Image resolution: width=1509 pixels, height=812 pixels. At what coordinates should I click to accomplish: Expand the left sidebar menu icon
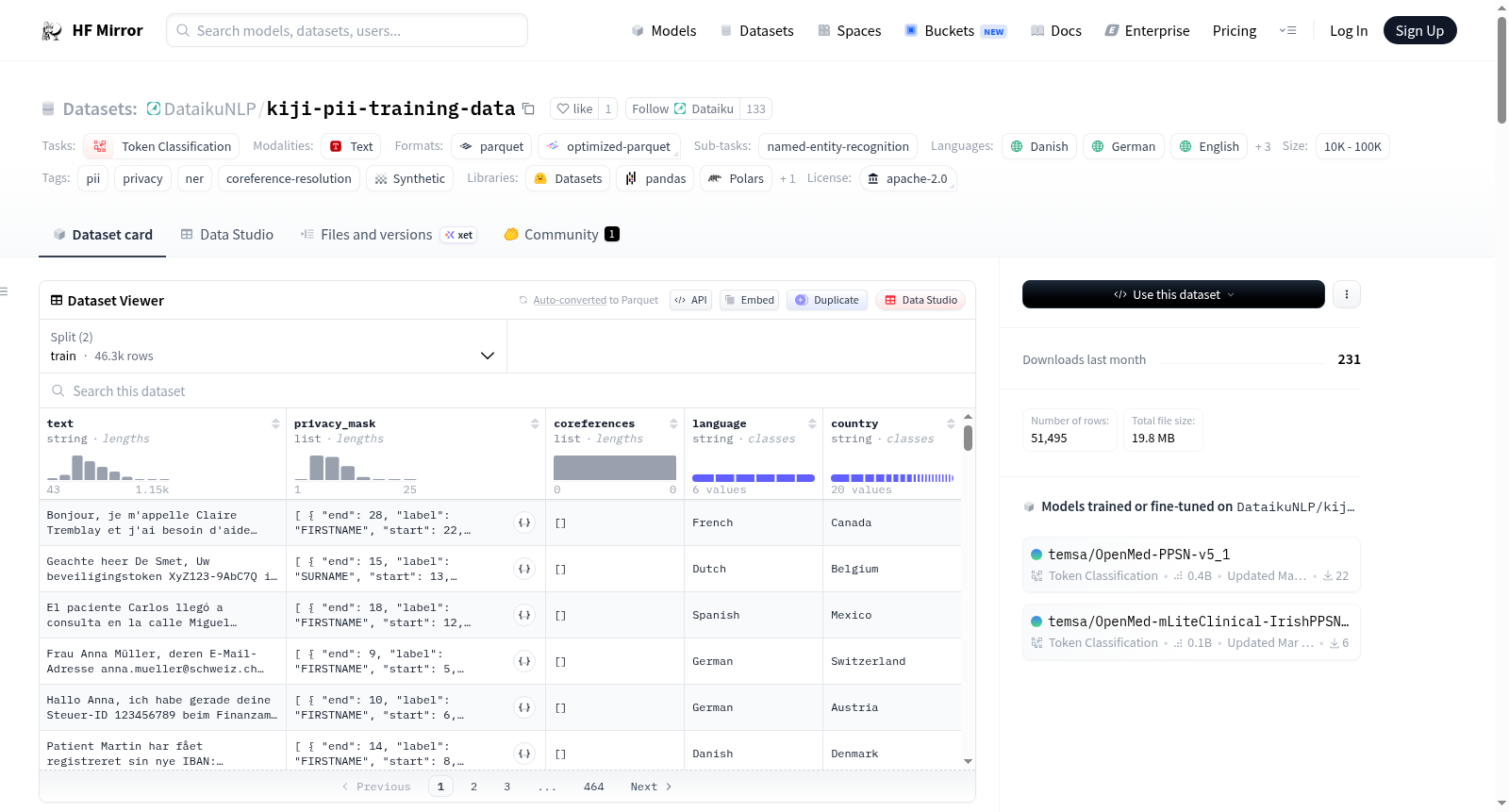4,291
